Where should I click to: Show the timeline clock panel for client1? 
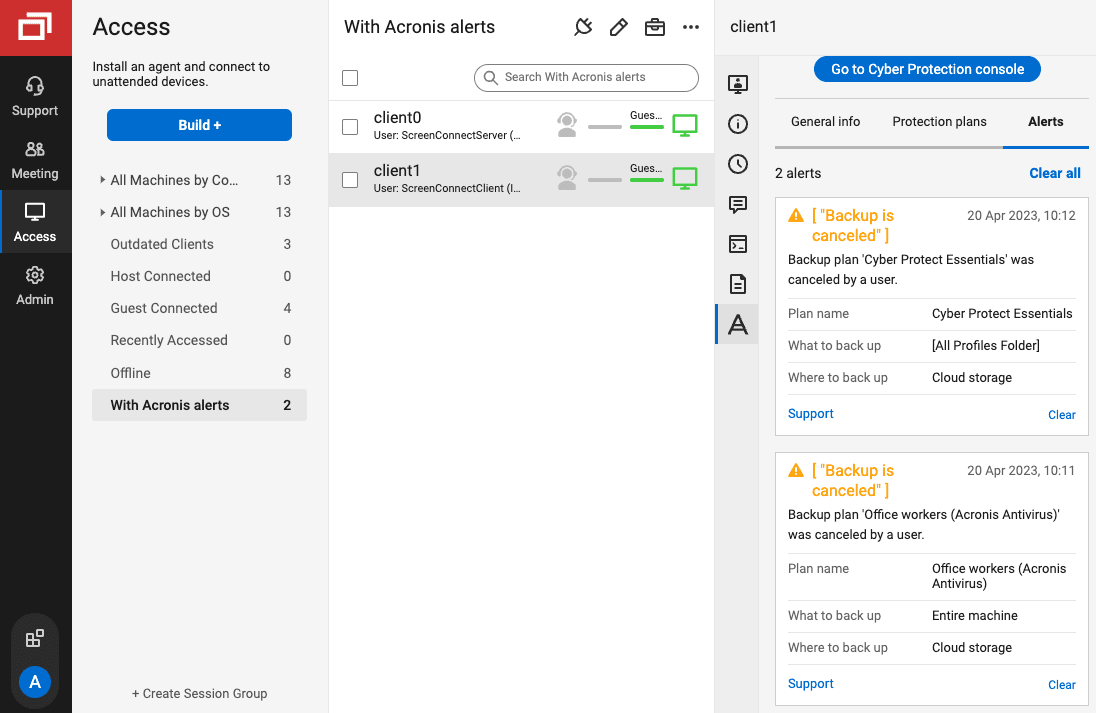pyautogui.click(x=737, y=162)
